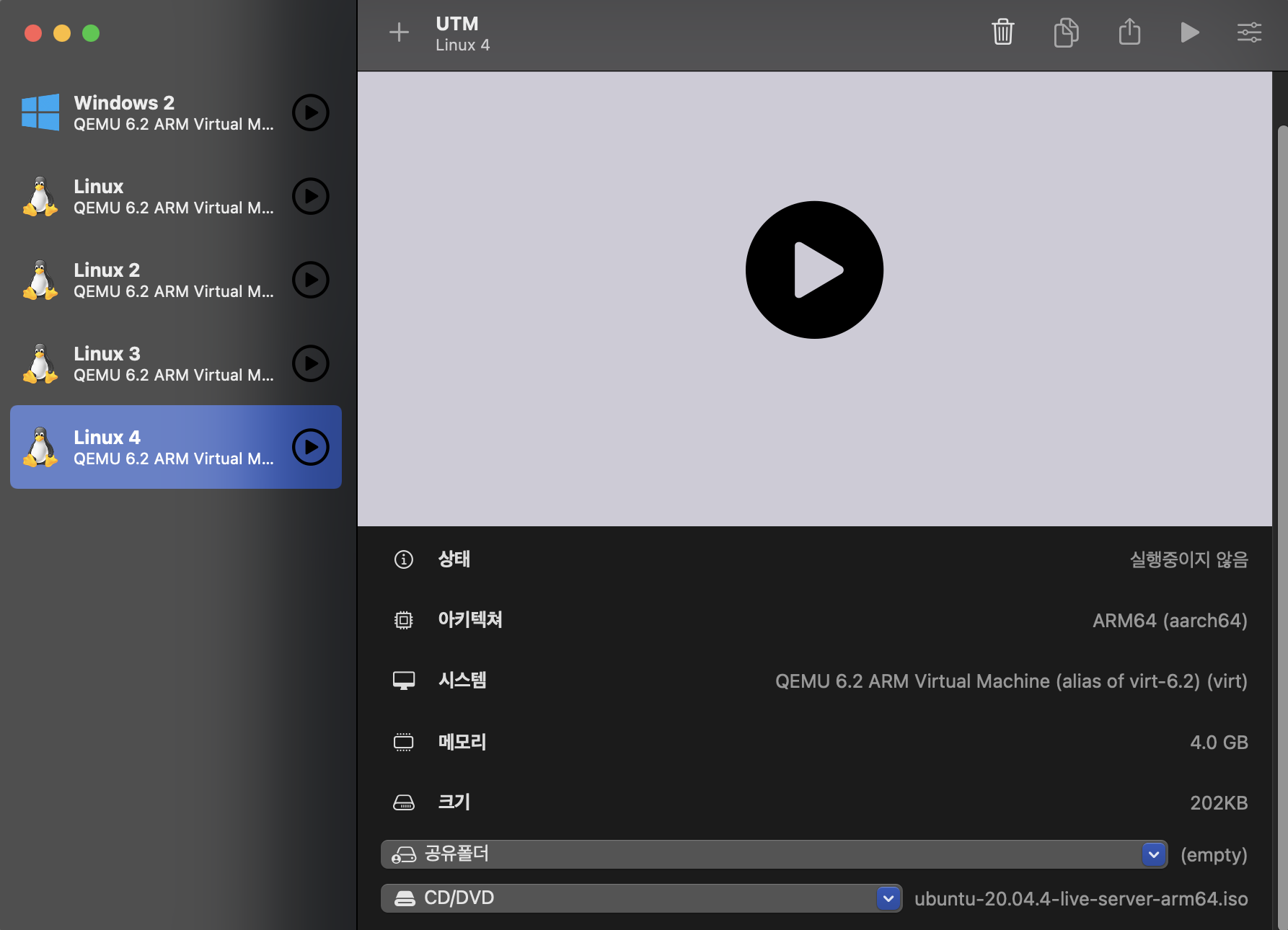Select Windows 2 in the sidebar

[176, 112]
